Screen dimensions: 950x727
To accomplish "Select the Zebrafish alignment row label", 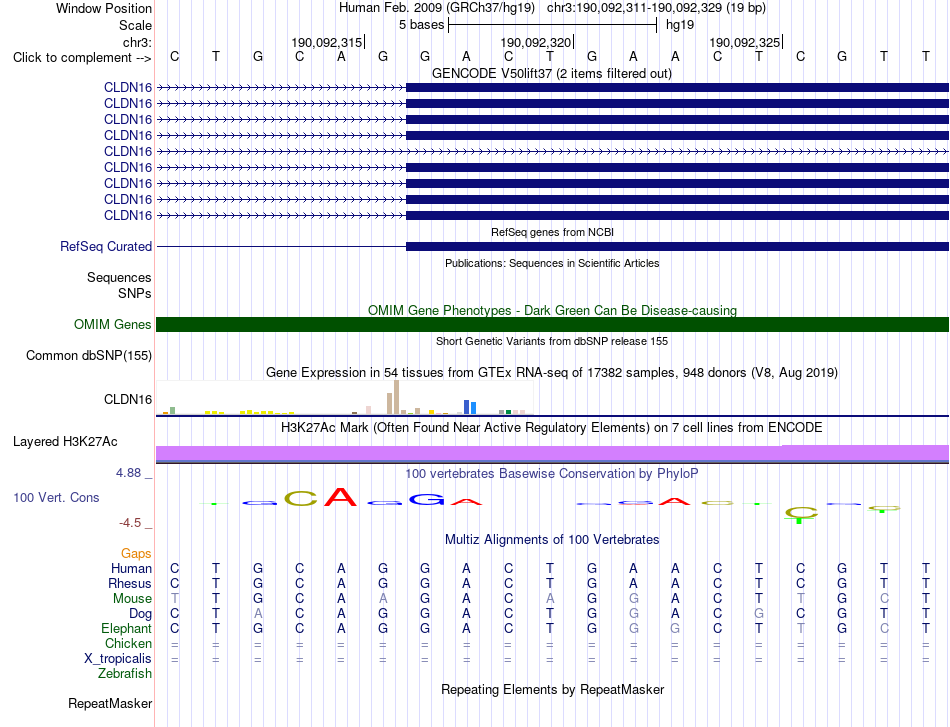I will click(125, 674).
